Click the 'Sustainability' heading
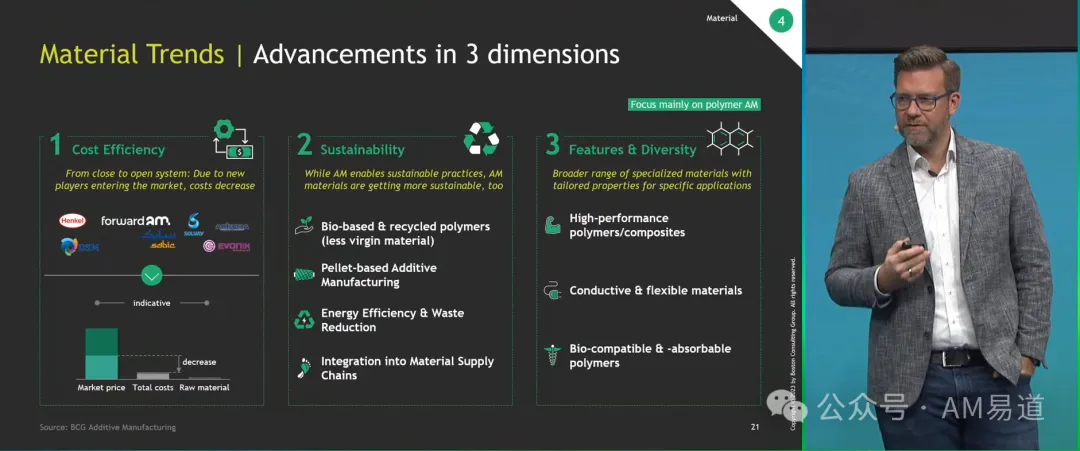Image resolution: width=1080 pixels, height=451 pixels. tap(362, 149)
